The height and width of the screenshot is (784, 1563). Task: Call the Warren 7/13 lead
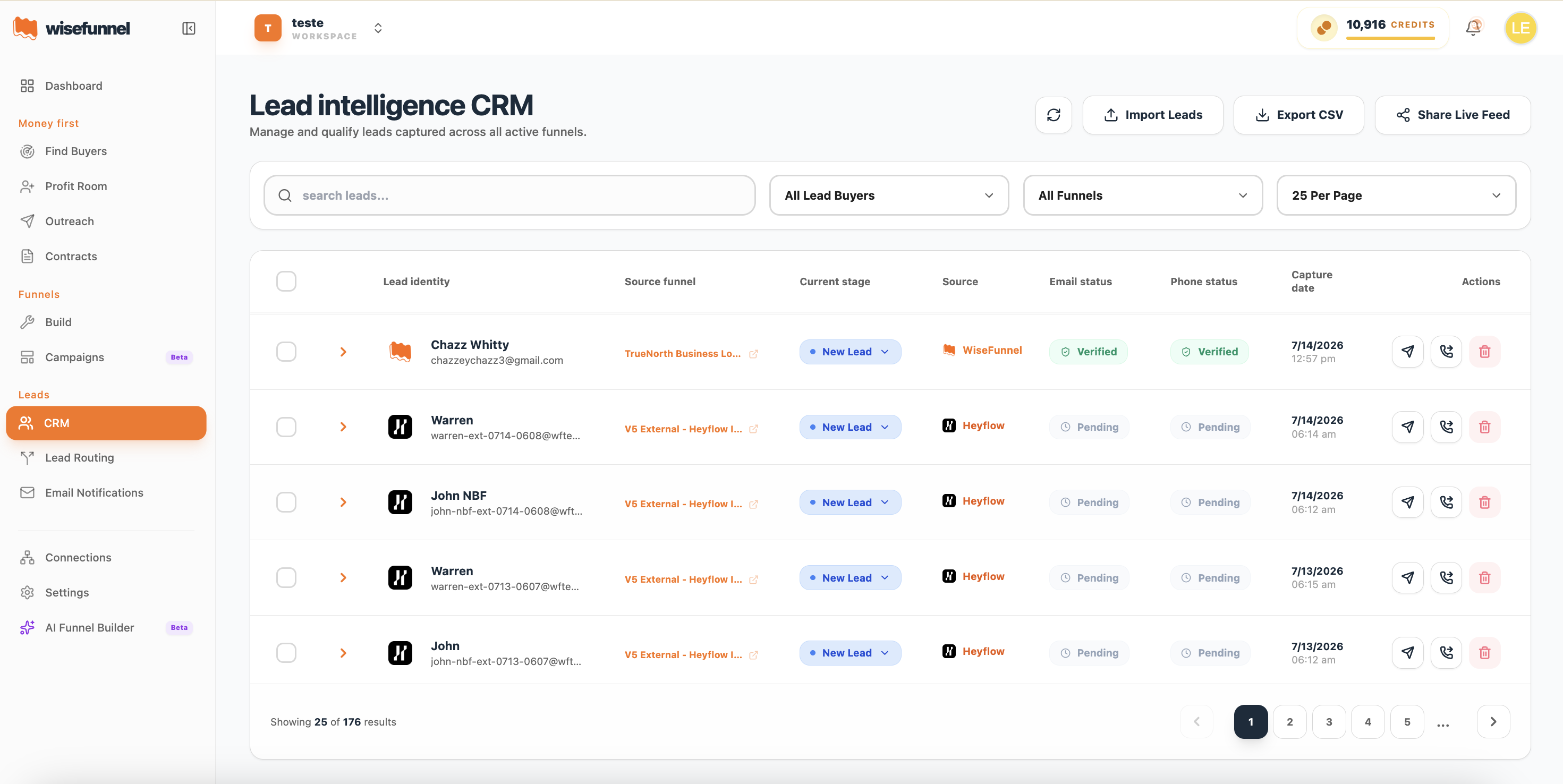click(x=1447, y=578)
